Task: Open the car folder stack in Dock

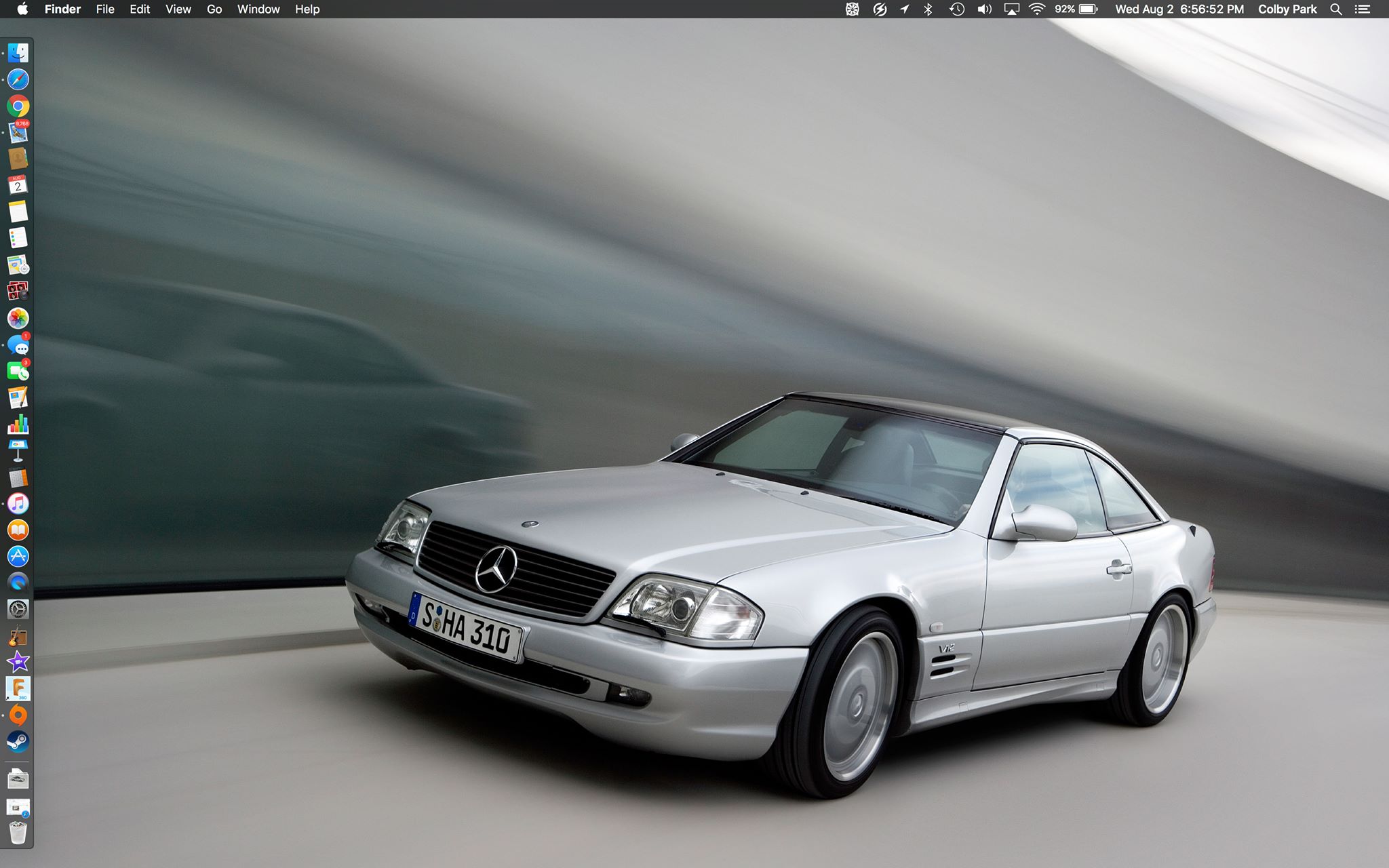Action: pos(18,779)
